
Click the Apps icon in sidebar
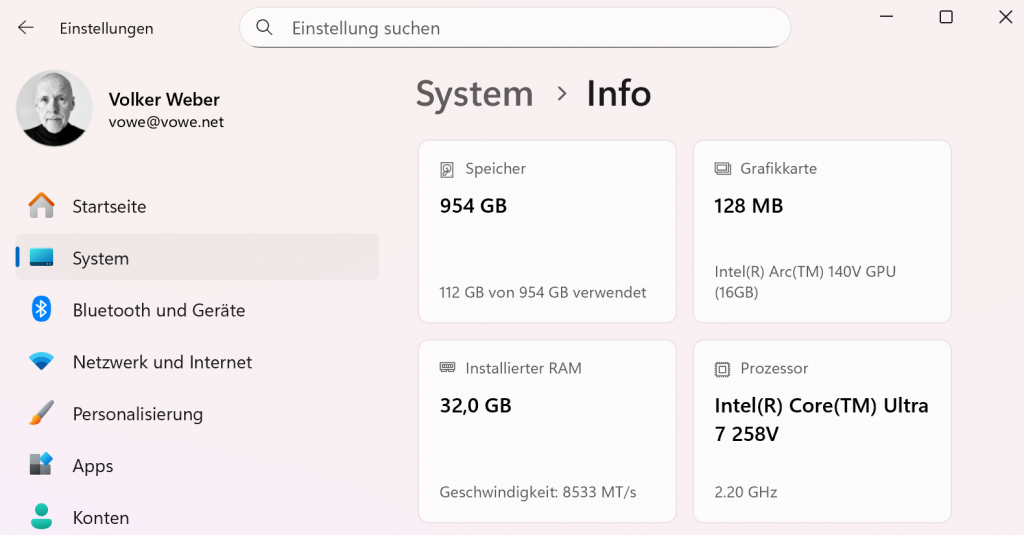click(x=41, y=465)
